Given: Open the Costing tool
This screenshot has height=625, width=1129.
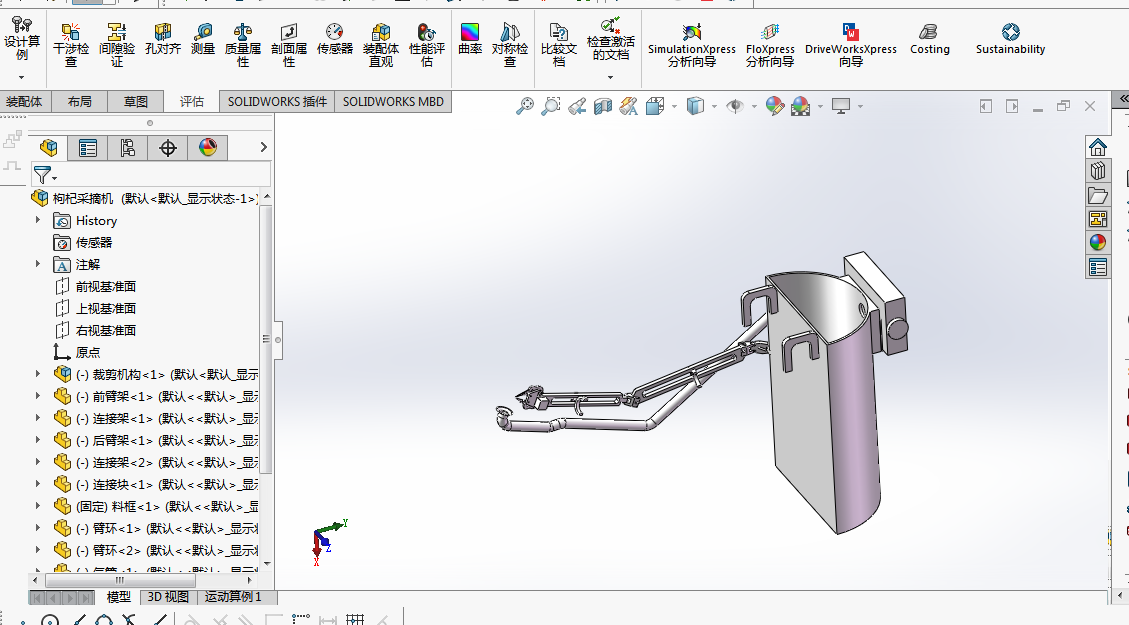Looking at the screenshot, I should pyautogui.click(x=930, y=39).
